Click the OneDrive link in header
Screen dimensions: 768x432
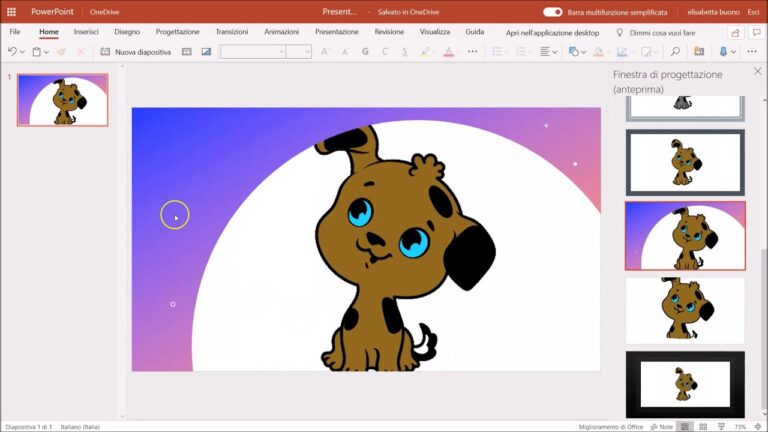pyautogui.click(x=104, y=12)
